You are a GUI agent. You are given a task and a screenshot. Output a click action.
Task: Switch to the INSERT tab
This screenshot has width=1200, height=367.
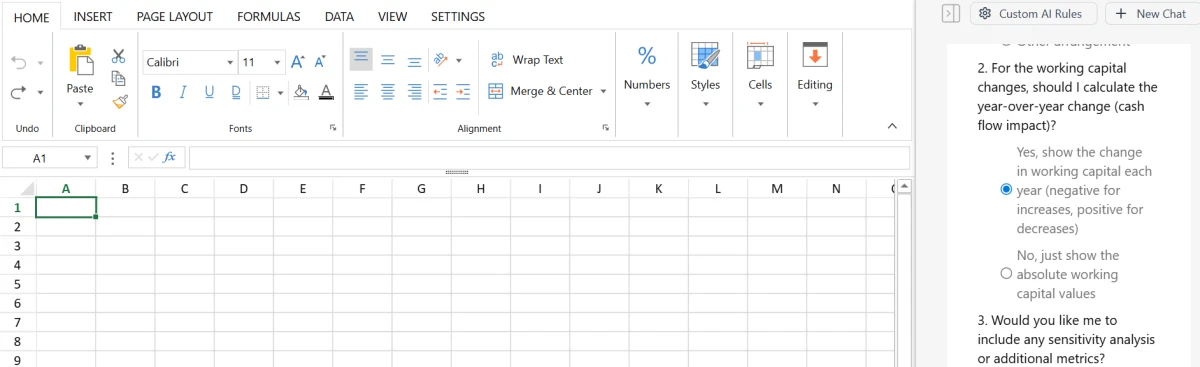[93, 17]
